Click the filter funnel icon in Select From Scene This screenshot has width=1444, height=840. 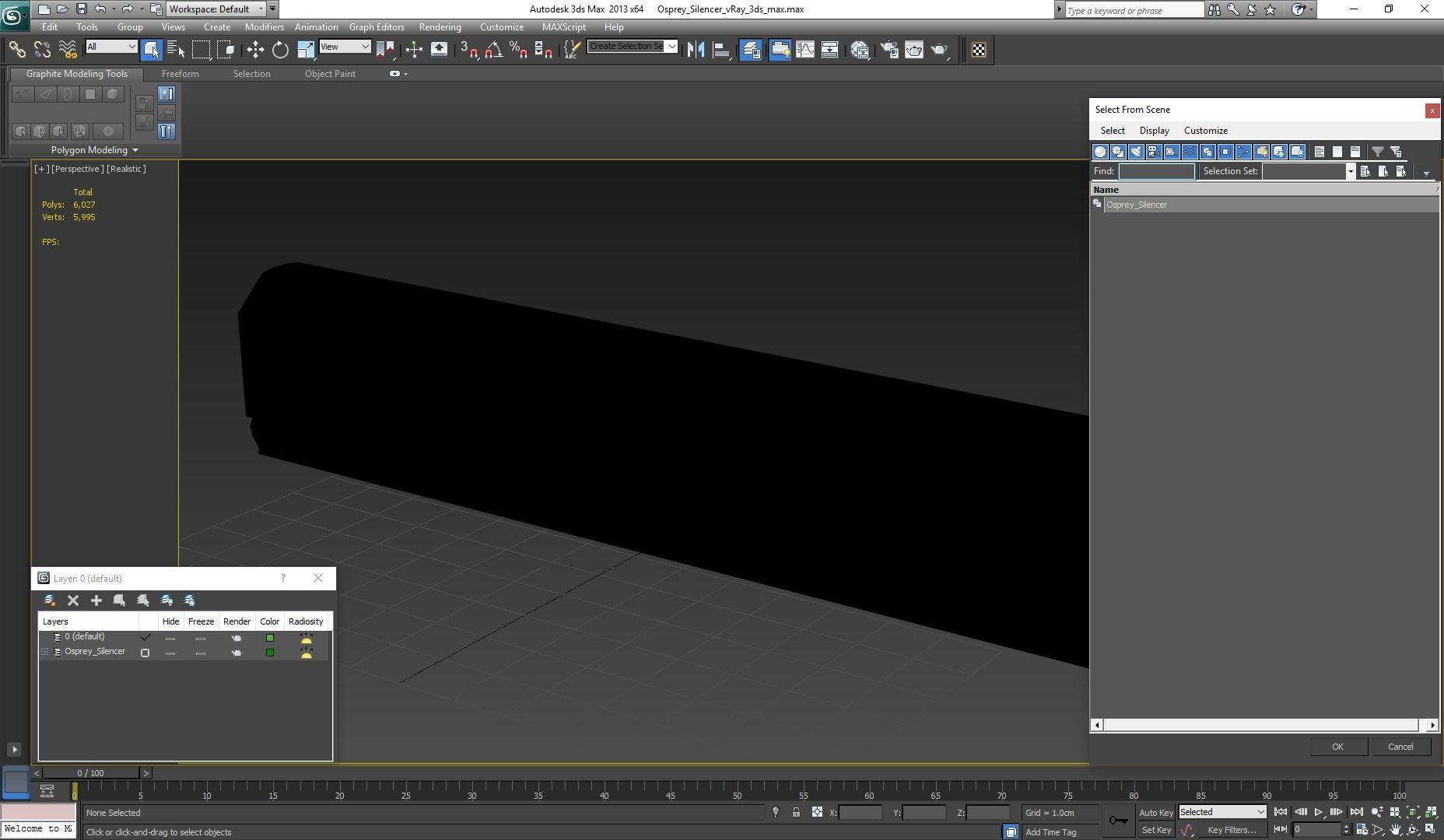[1378, 152]
